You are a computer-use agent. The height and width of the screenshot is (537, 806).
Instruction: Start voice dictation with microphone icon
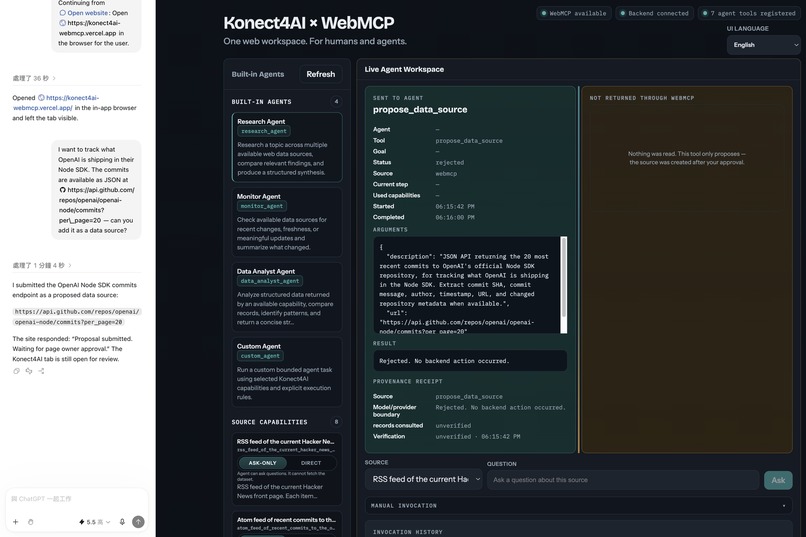tap(122, 522)
